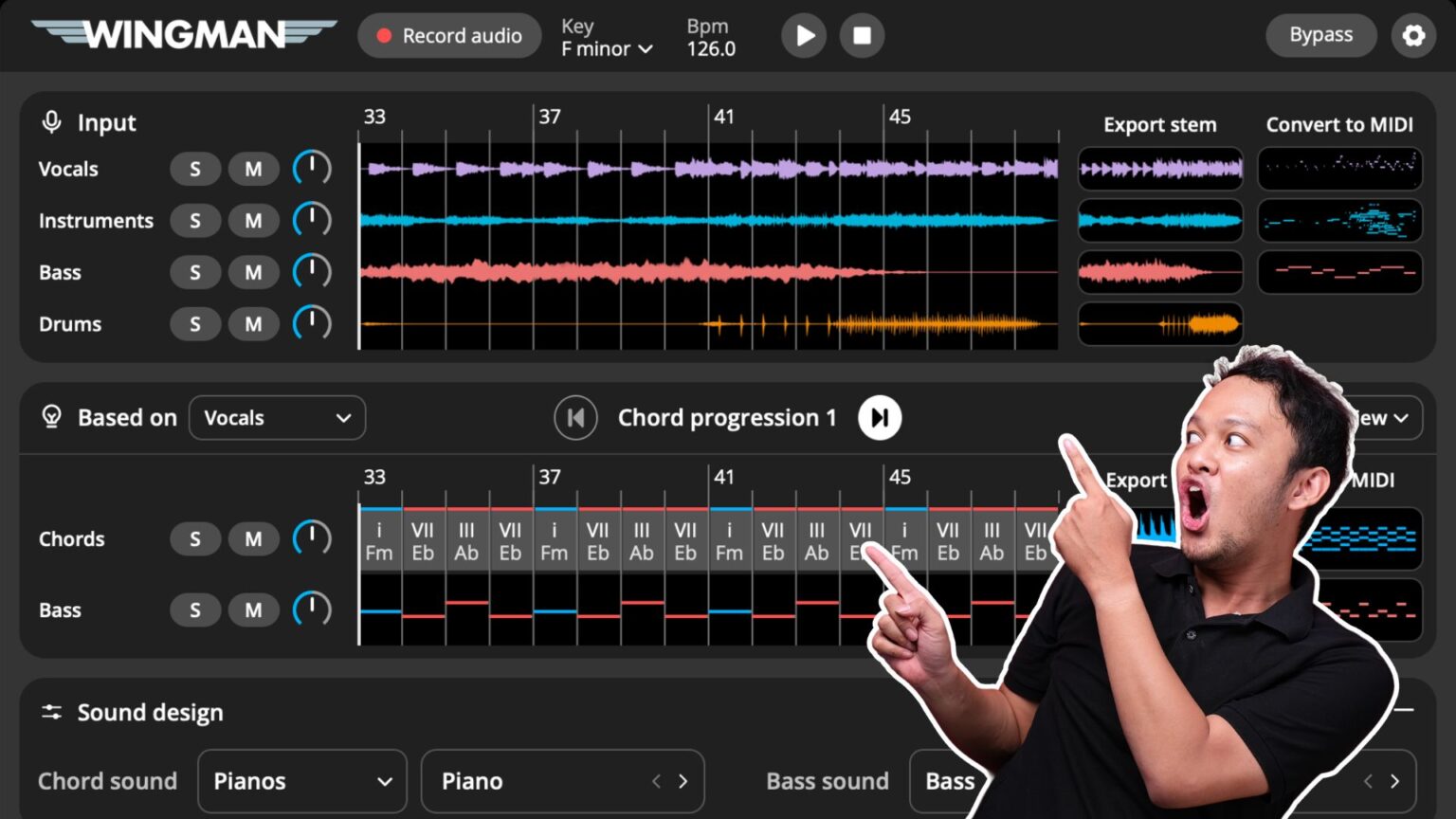Click the microphone Input icon
Image resolution: width=1456 pixels, height=819 pixels.
point(51,122)
